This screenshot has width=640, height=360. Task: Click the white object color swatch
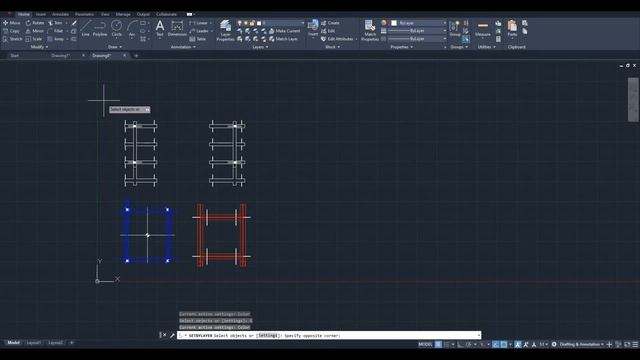coord(394,23)
